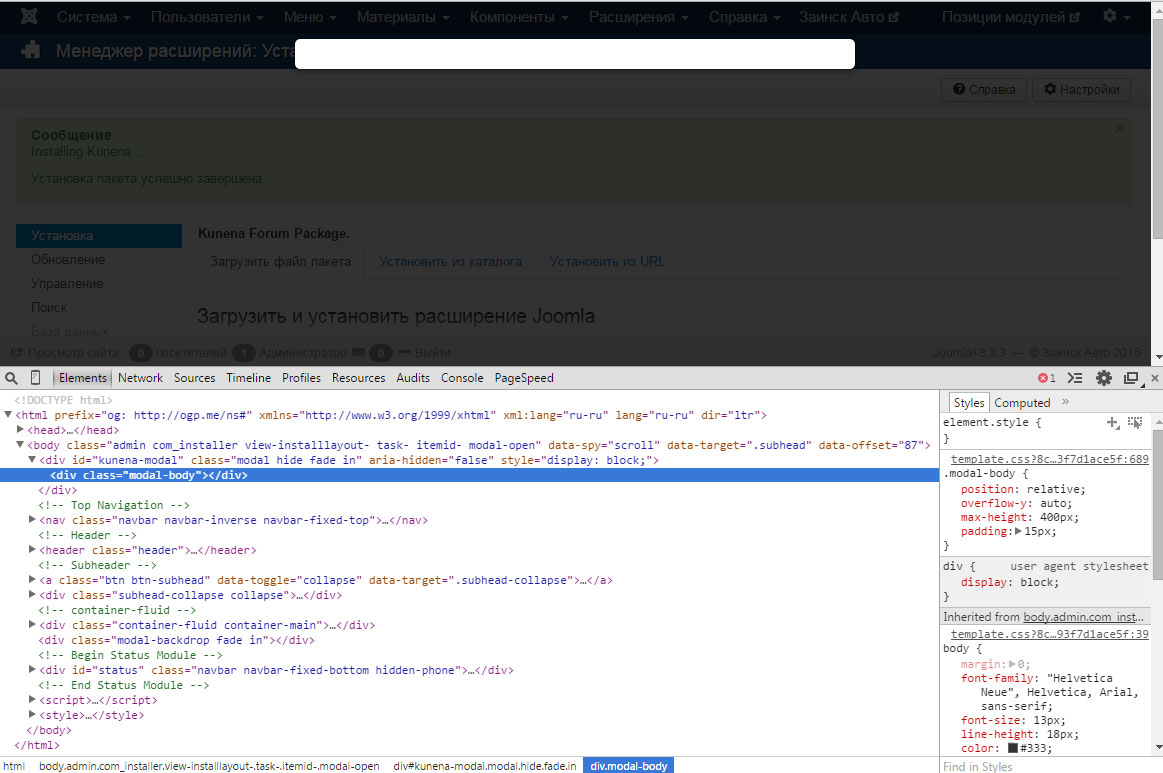Click the Joomla logo icon

click(x=27, y=17)
